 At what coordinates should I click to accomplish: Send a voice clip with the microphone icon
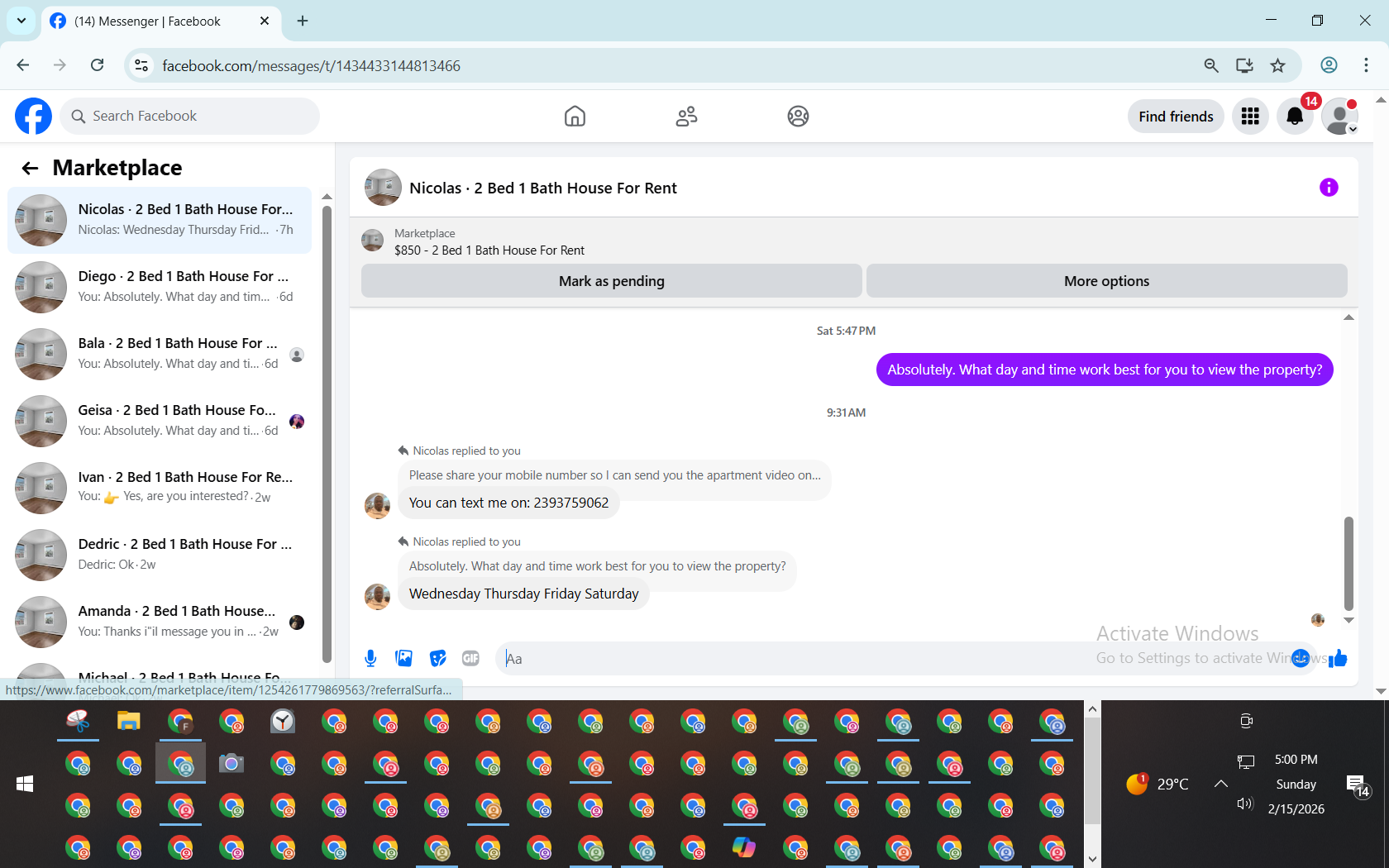(370, 658)
